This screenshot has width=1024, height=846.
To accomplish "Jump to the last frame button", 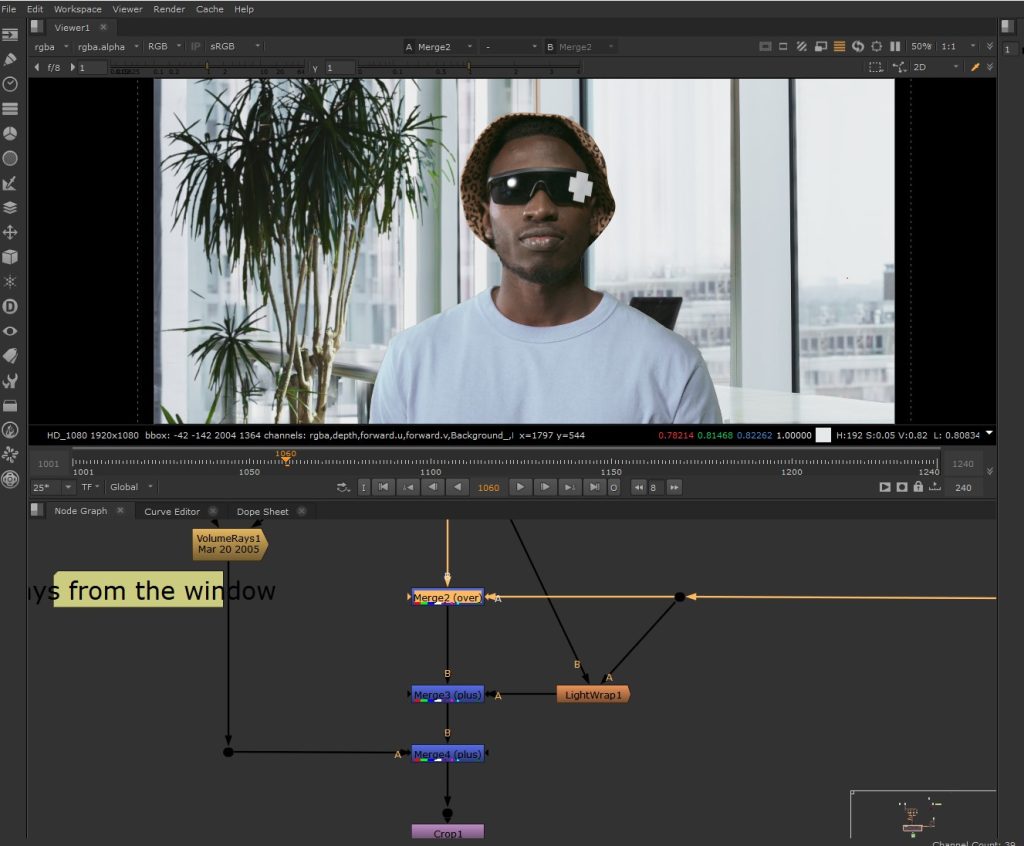I will (594, 487).
